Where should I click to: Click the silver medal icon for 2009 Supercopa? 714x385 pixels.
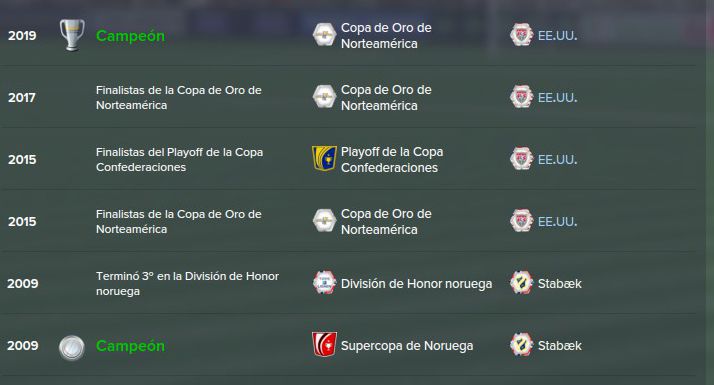pyautogui.click(x=72, y=348)
